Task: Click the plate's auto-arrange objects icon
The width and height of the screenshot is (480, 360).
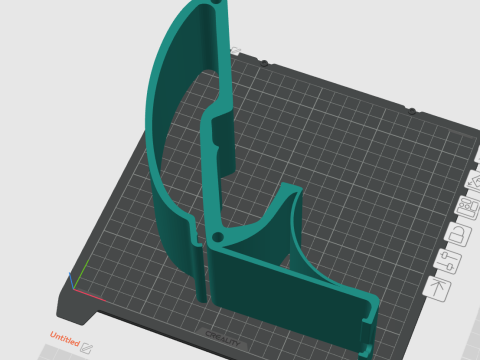Action: click(468, 208)
